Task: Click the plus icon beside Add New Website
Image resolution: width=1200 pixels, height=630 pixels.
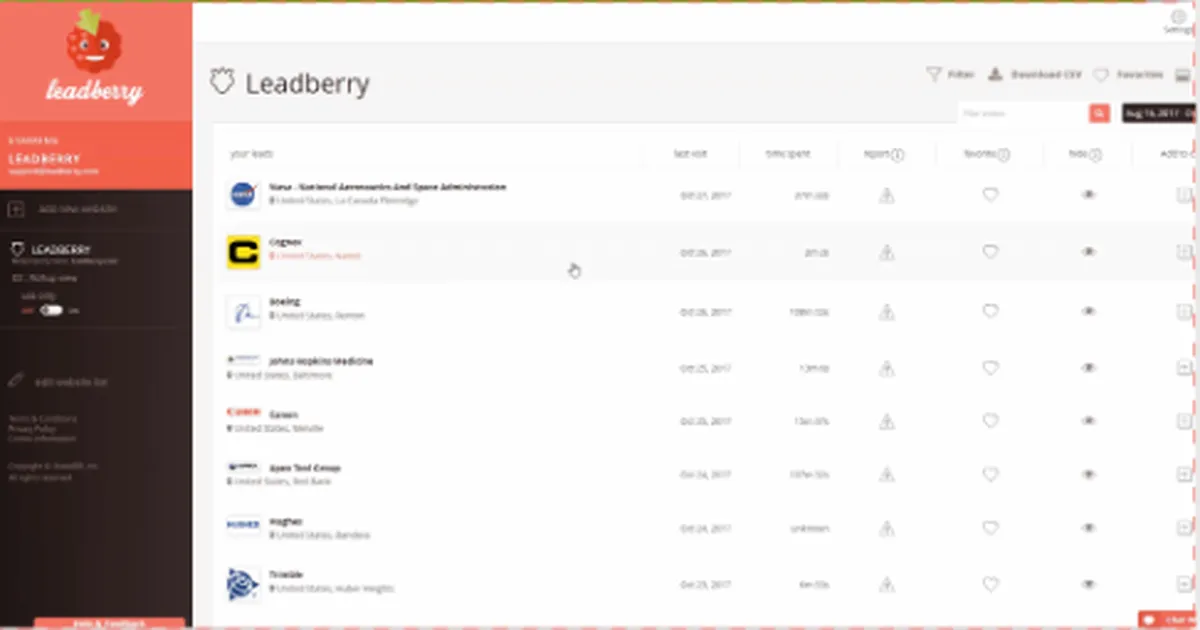Action: click(x=15, y=209)
